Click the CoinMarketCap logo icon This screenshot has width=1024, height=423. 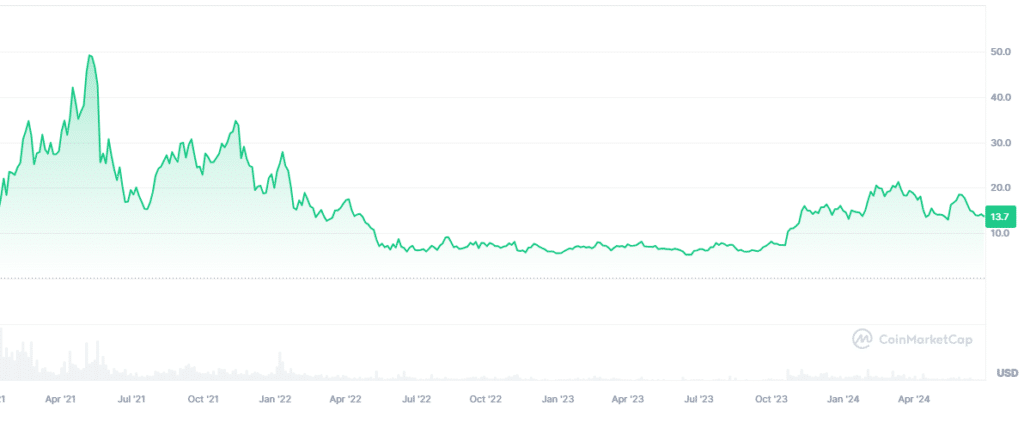point(862,339)
